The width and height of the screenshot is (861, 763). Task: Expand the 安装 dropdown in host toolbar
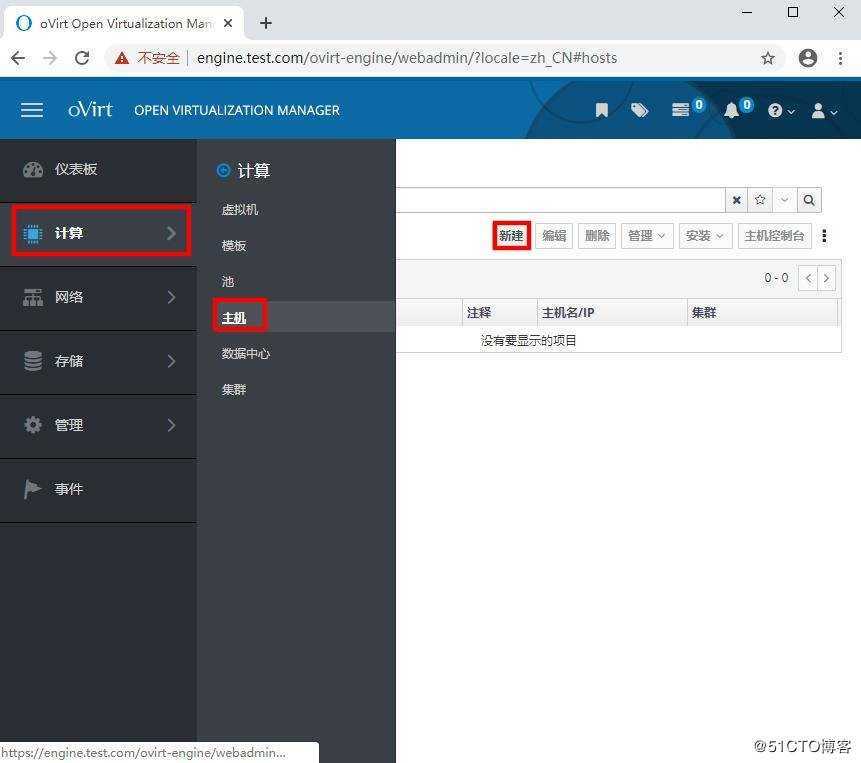(x=704, y=235)
